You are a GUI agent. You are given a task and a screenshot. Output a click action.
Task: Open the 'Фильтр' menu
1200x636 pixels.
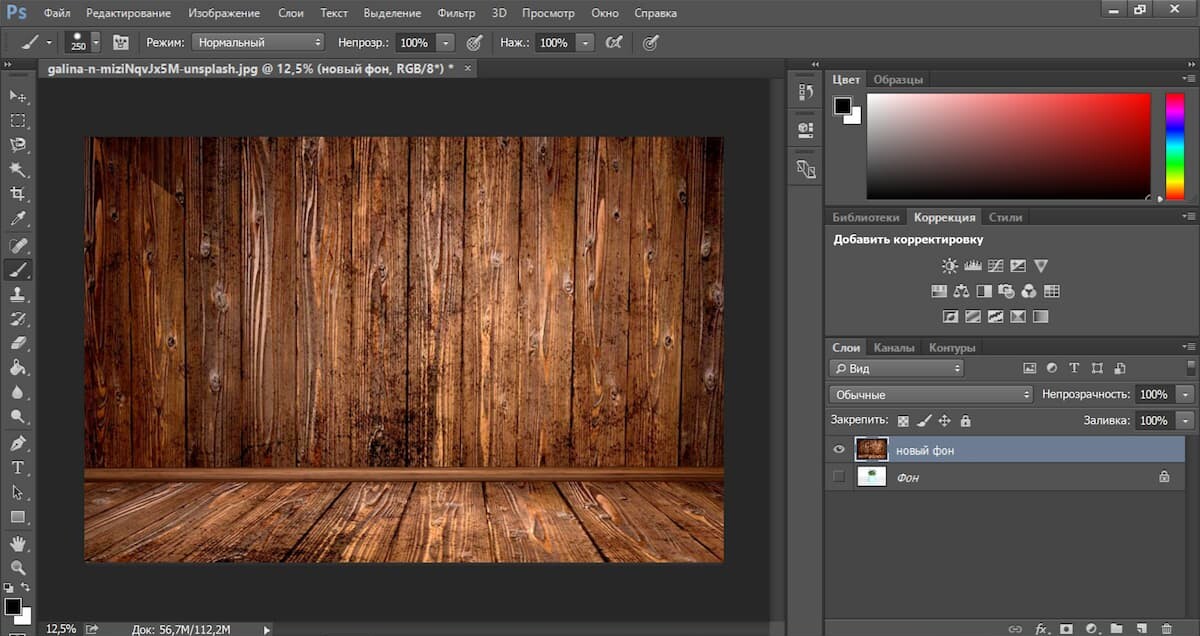click(456, 13)
